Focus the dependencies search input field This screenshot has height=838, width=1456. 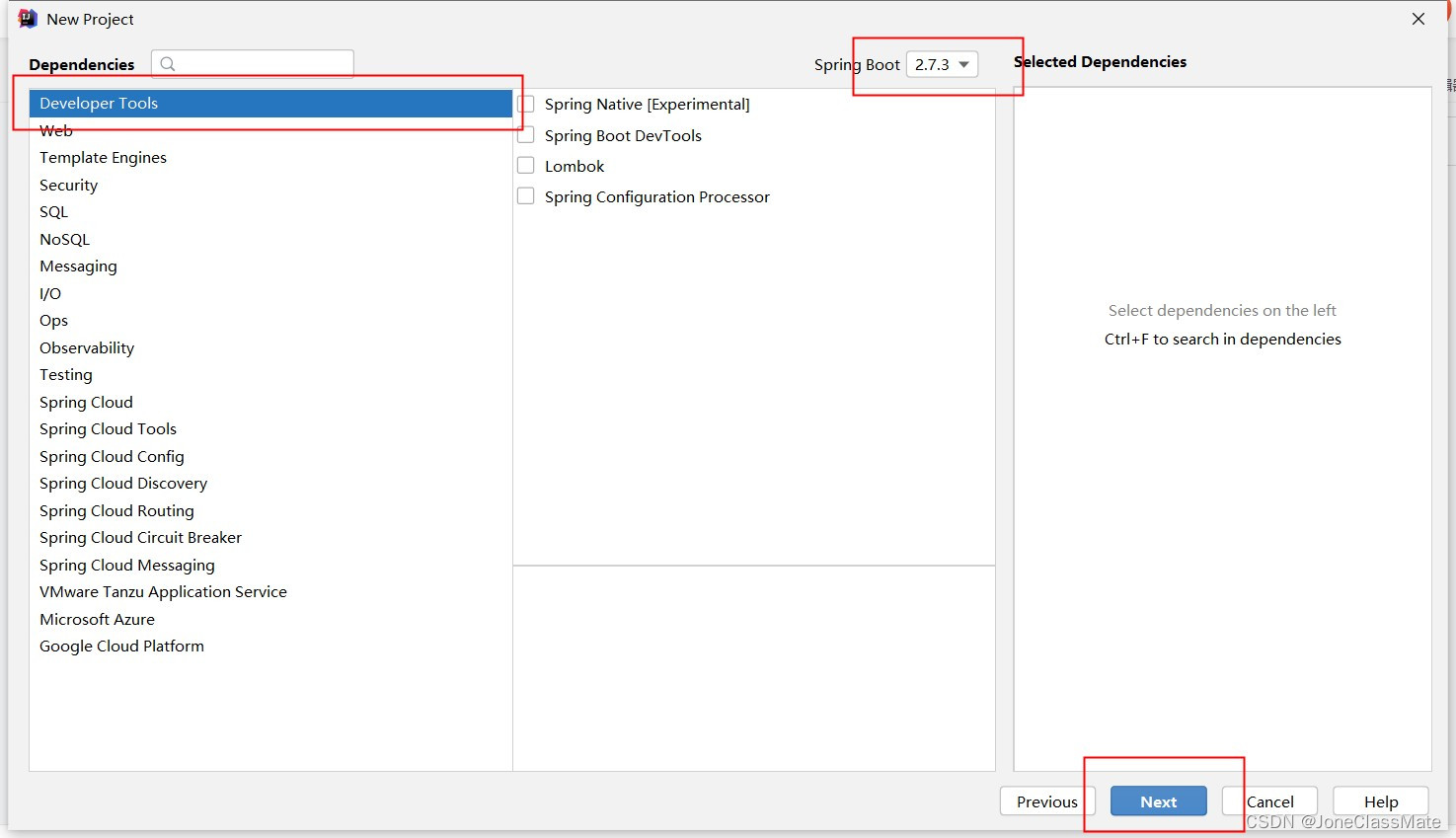253,64
